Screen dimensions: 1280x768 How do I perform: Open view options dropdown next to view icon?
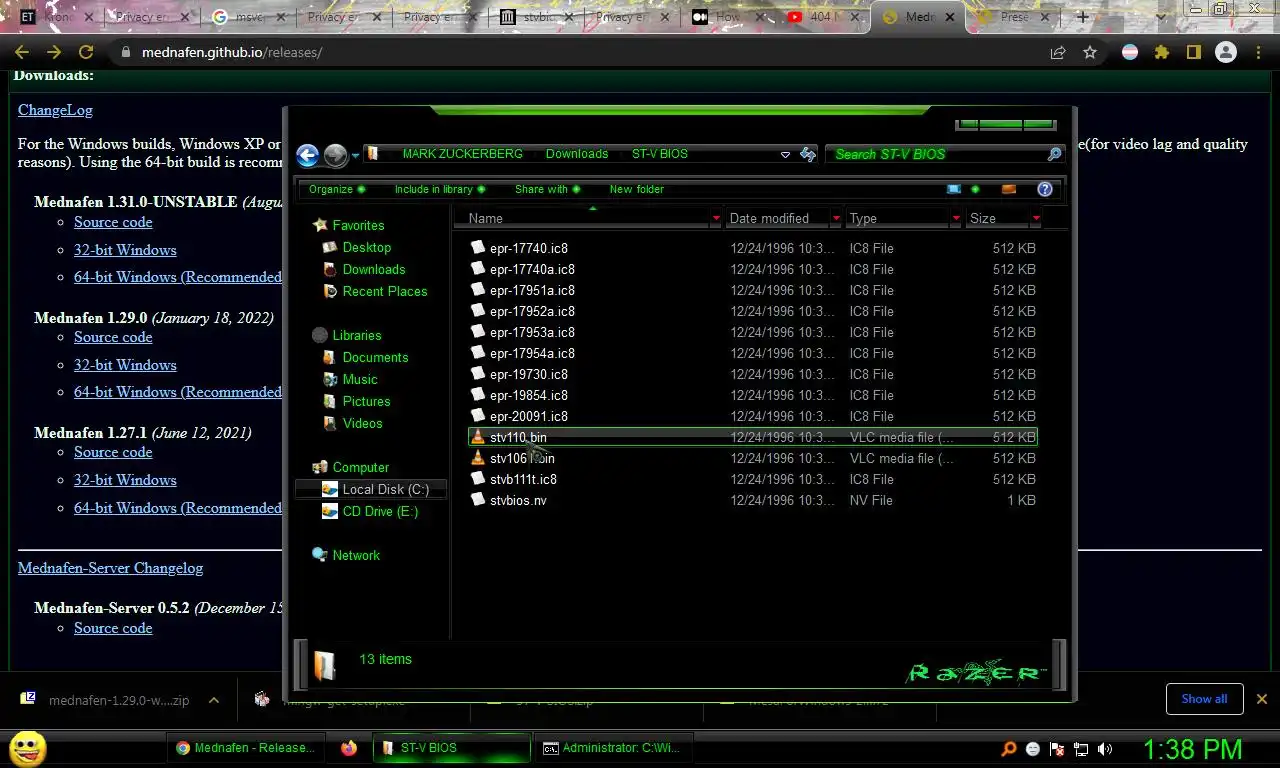(x=975, y=189)
